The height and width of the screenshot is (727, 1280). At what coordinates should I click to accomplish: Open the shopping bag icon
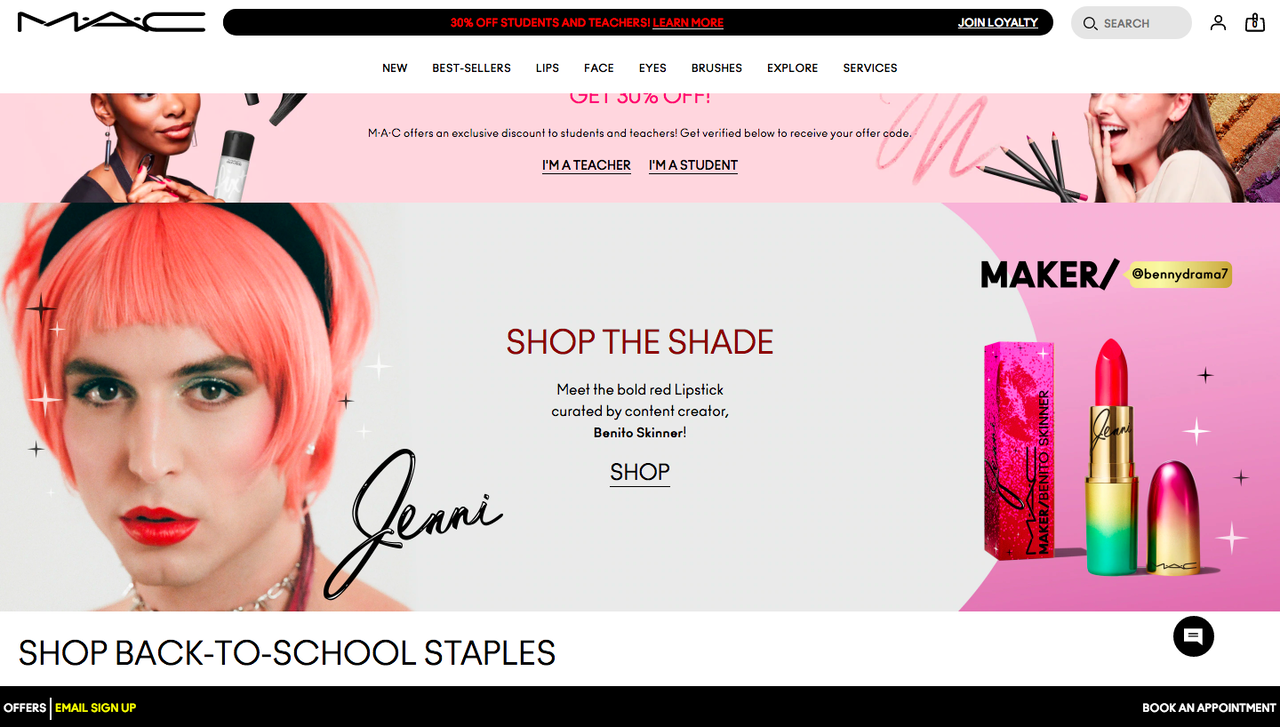(1255, 22)
